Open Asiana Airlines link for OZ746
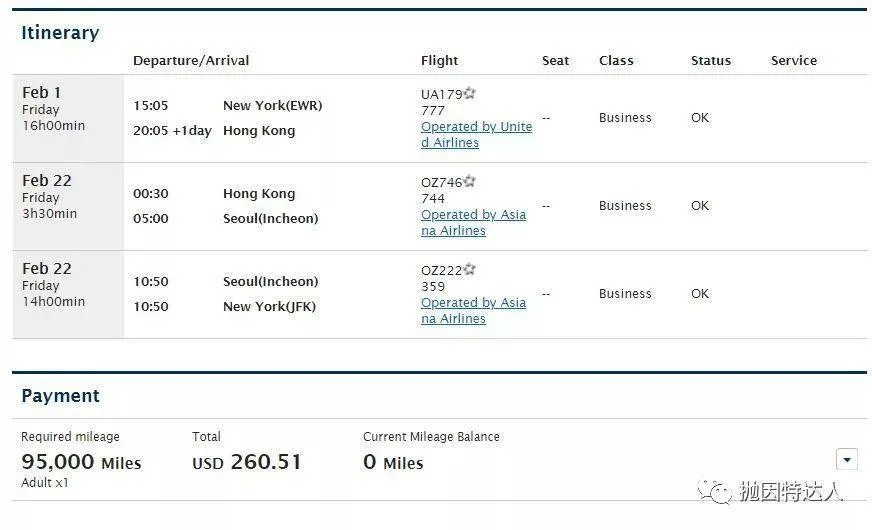This screenshot has width=872, height=530. [x=473, y=222]
